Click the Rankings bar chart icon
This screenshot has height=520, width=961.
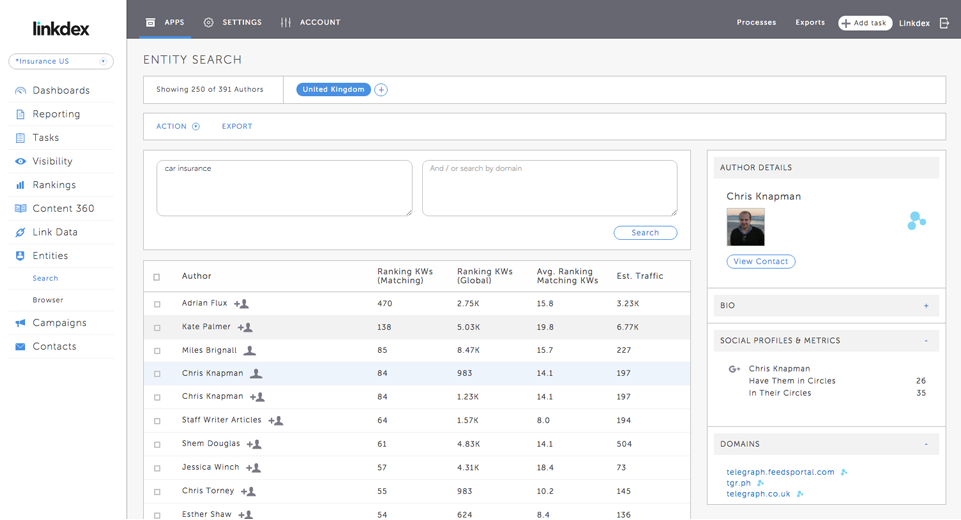click(x=20, y=185)
